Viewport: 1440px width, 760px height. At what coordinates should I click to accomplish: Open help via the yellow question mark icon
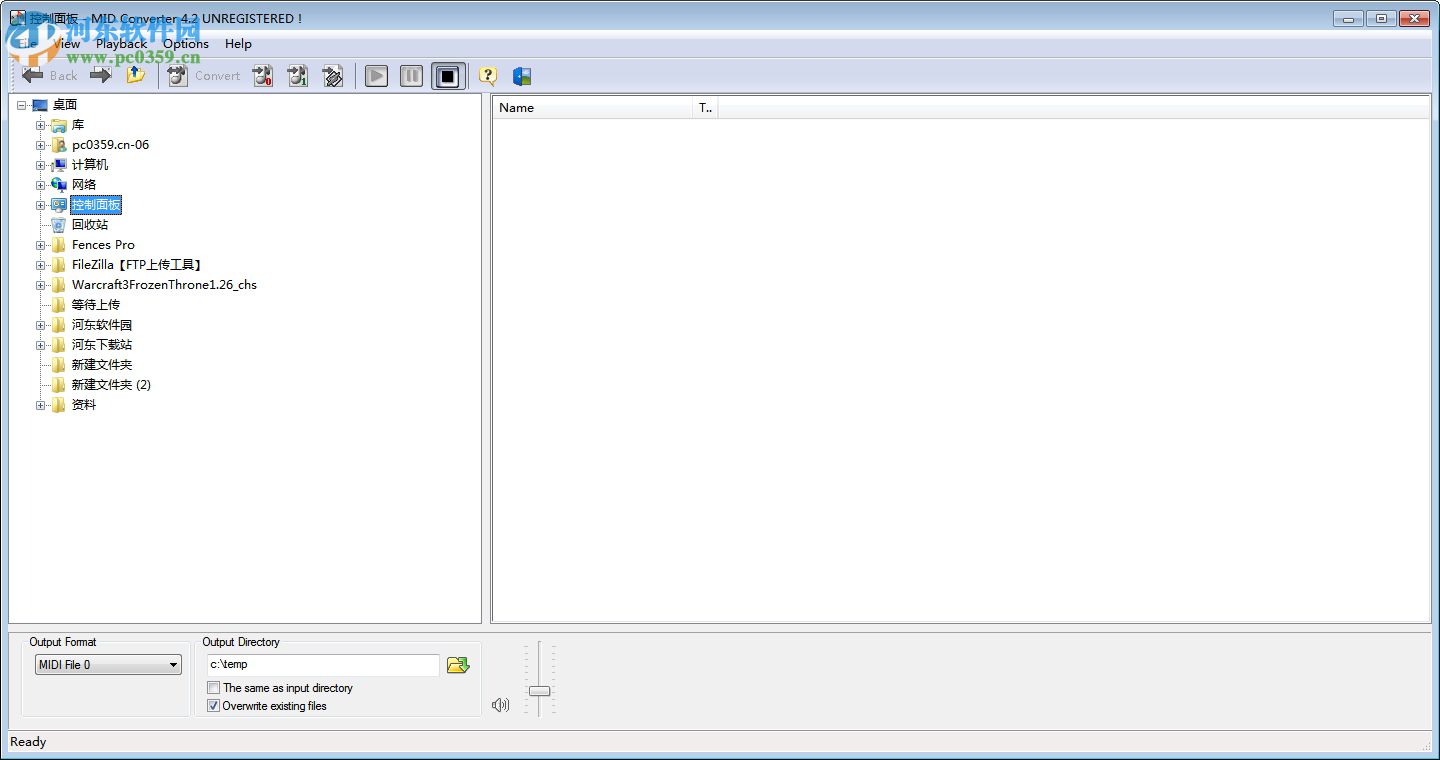tap(487, 76)
